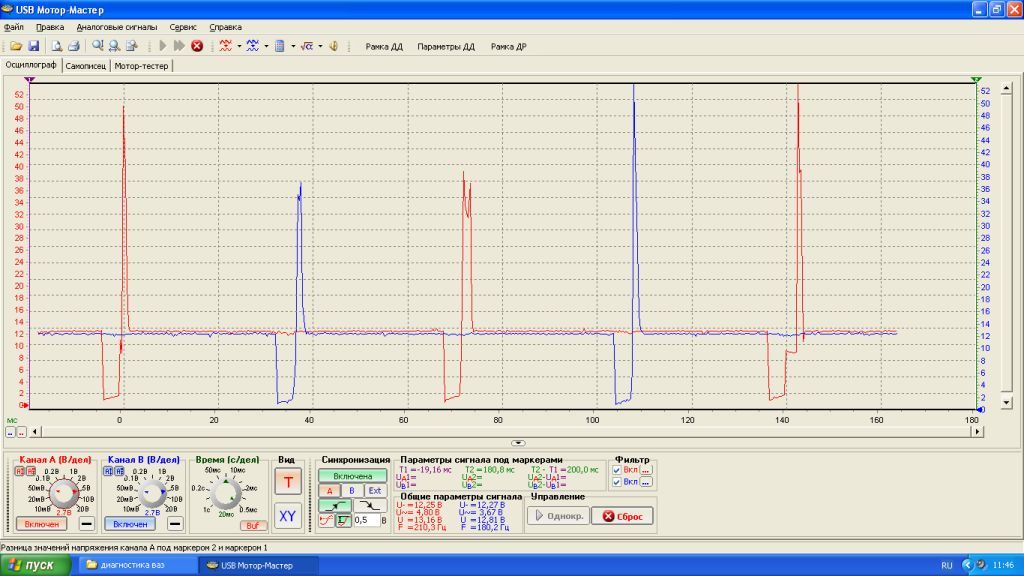Image resolution: width=1024 pixels, height=576 pixels.
Task: Click the Channel A volts-per-division knob
Action: tap(63, 494)
